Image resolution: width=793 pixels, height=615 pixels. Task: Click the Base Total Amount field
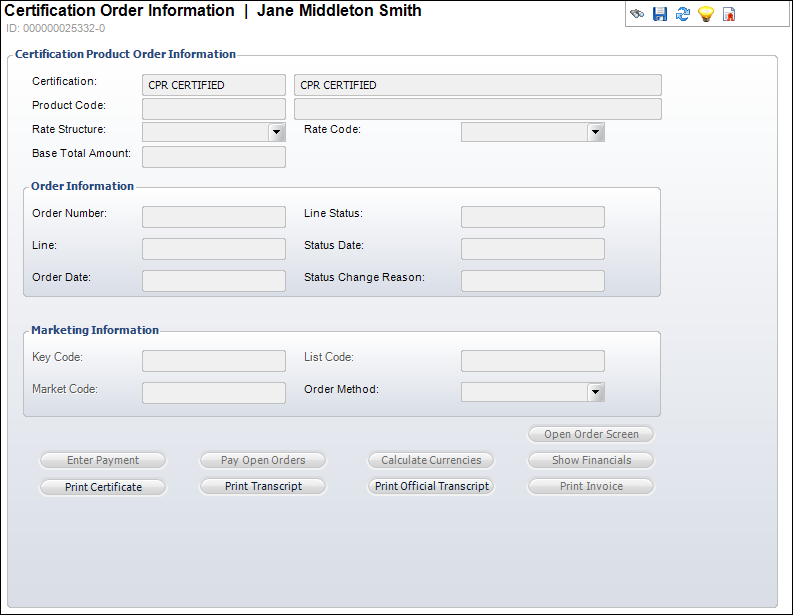click(214, 157)
